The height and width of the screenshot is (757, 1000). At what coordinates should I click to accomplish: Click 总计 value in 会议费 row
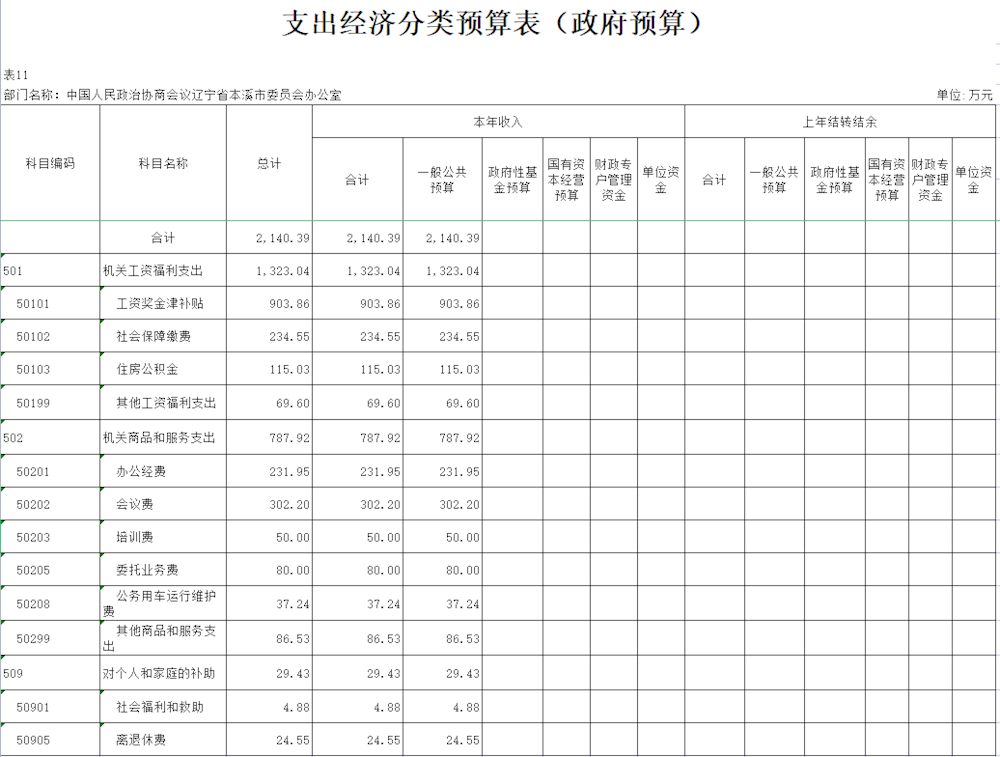coord(269,504)
